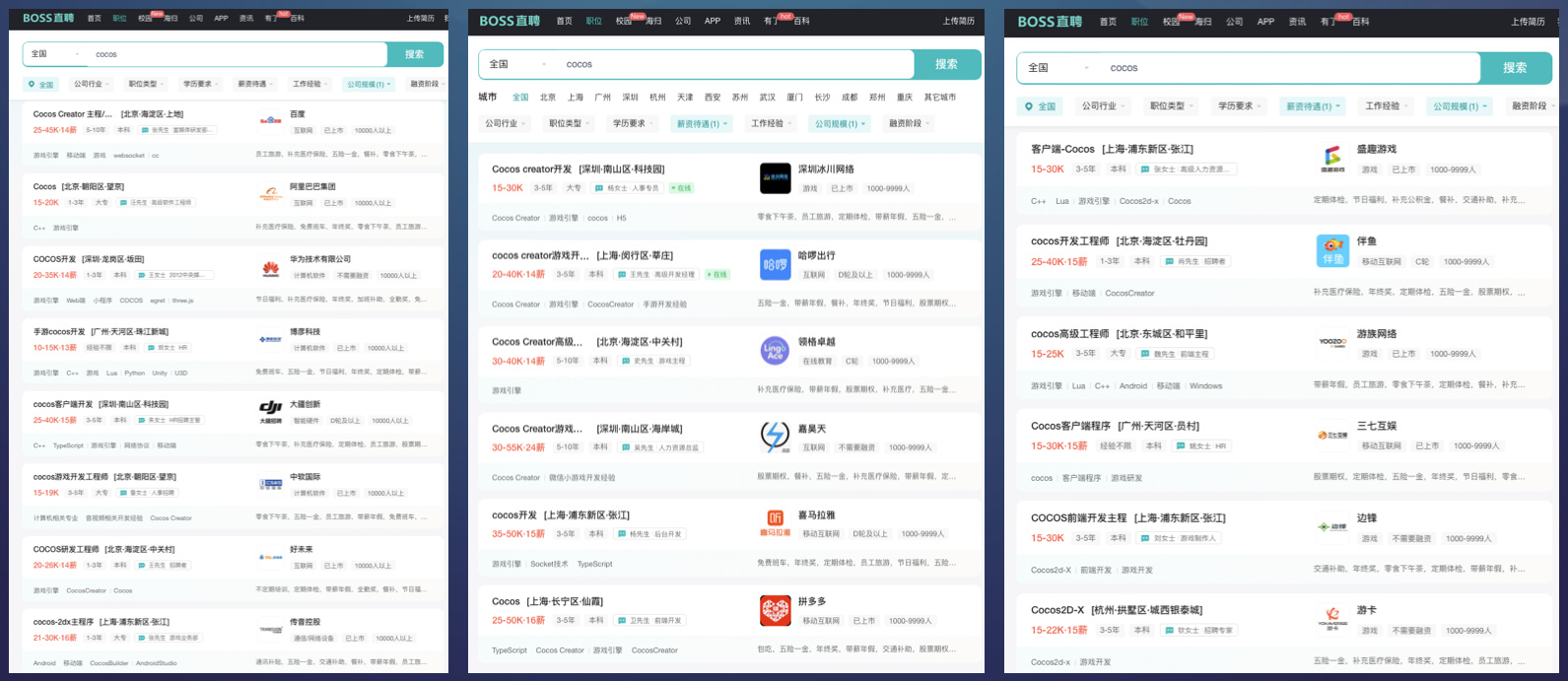Click the DJI 大疆创新 logo in left window
Viewport: 1568px width, 681px height.
click(270, 410)
